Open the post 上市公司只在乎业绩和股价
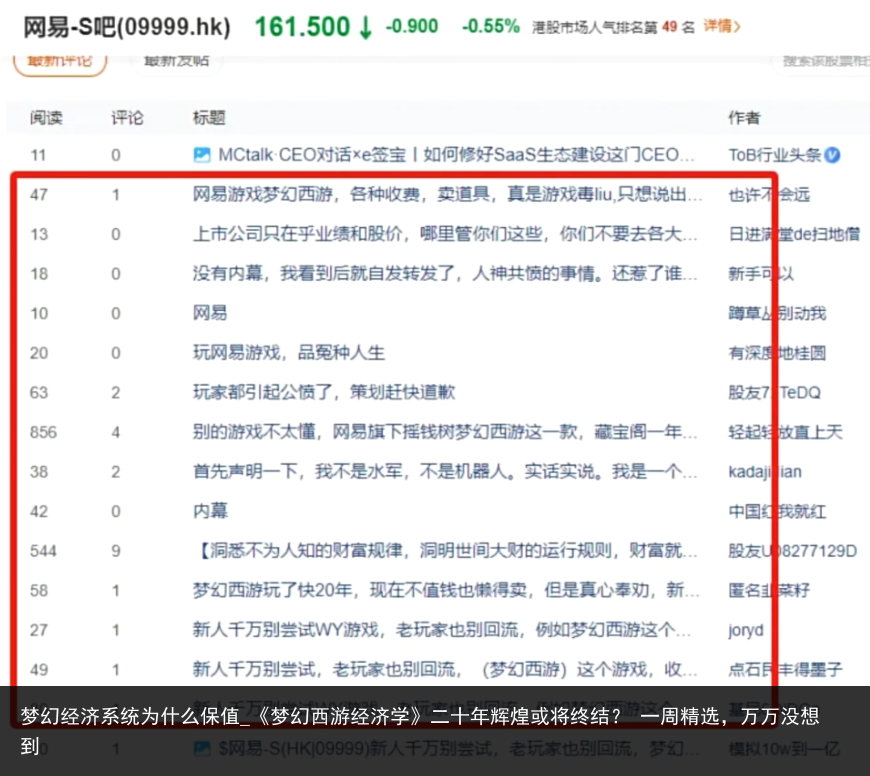The height and width of the screenshot is (776, 870). point(445,234)
